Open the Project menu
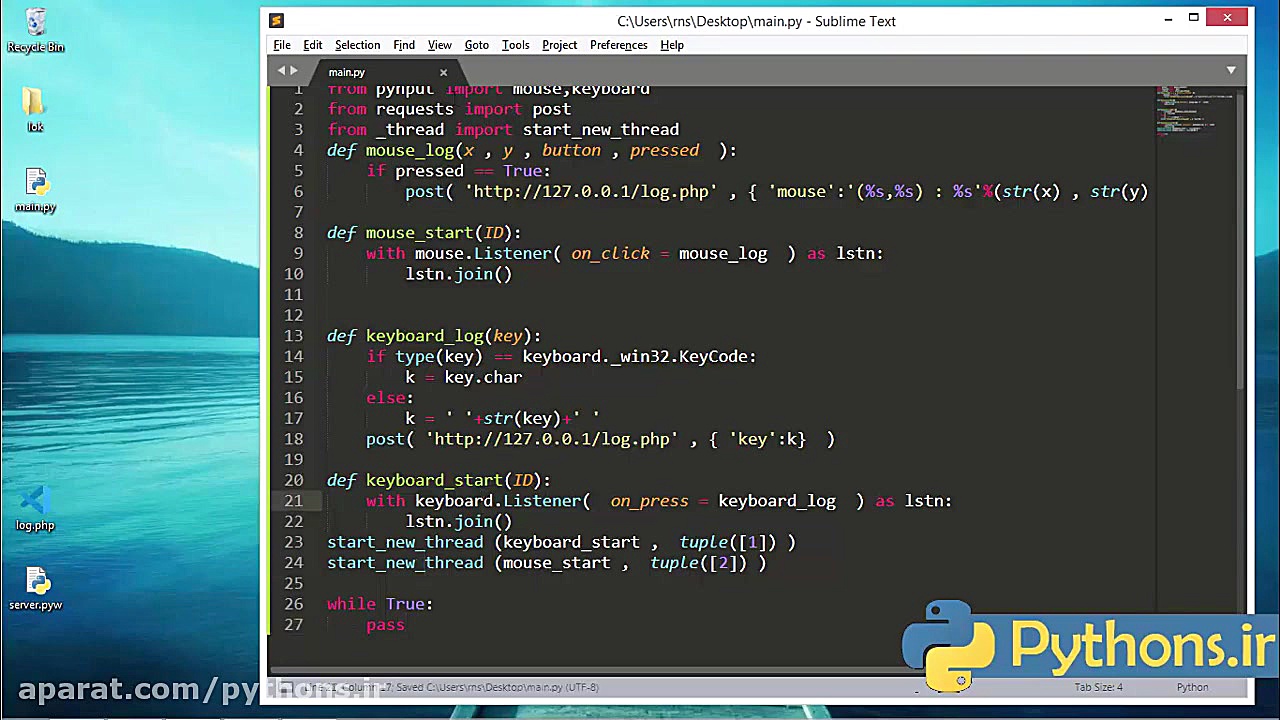This screenshot has width=1280, height=720. pyautogui.click(x=560, y=45)
